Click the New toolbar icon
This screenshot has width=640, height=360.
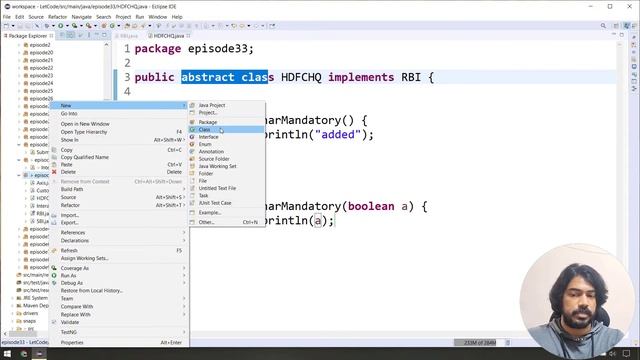pyautogui.click(x=6, y=26)
